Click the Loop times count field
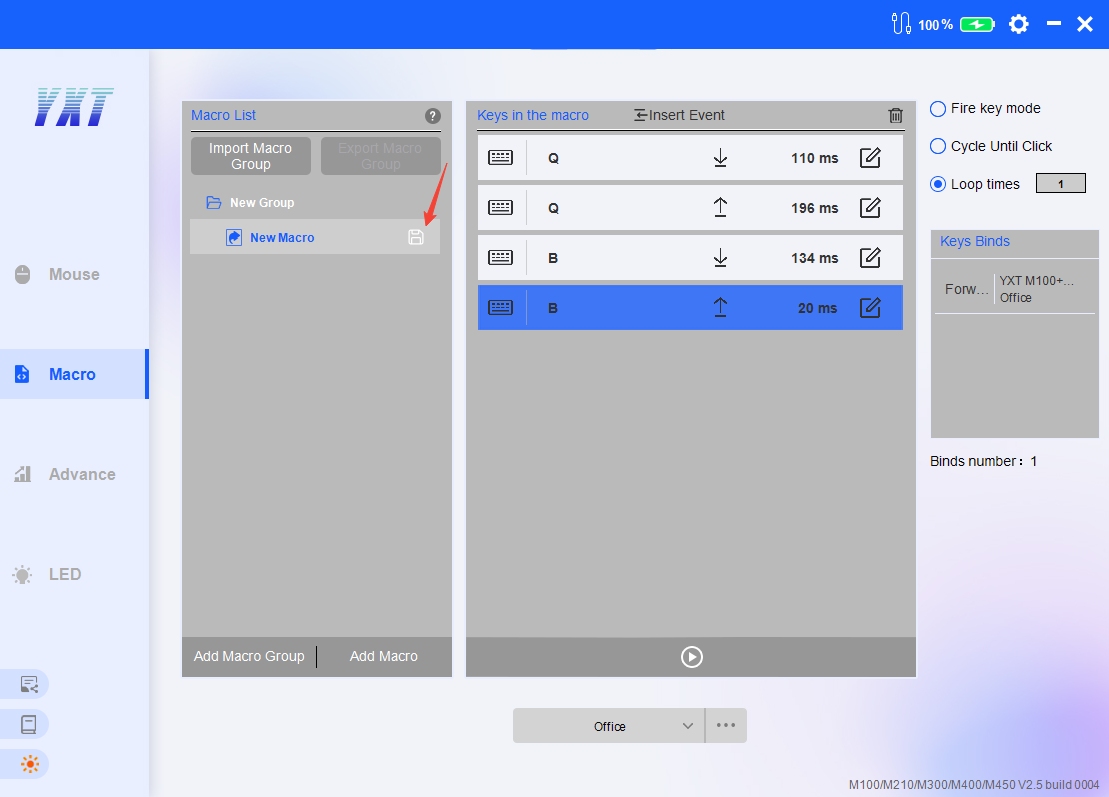This screenshot has width=1109, height=797. 1060,184
